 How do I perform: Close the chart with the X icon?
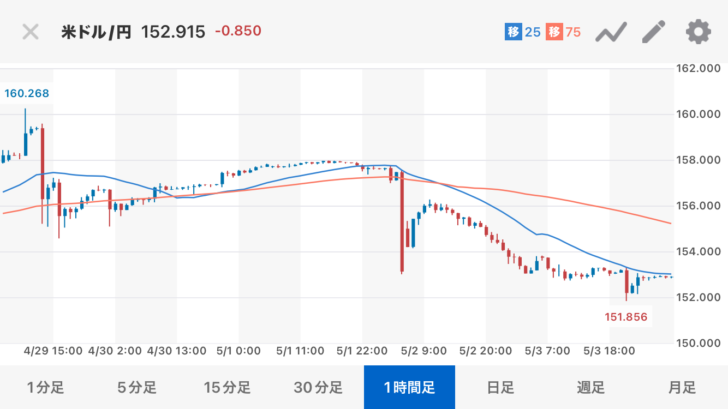(31, 31)
